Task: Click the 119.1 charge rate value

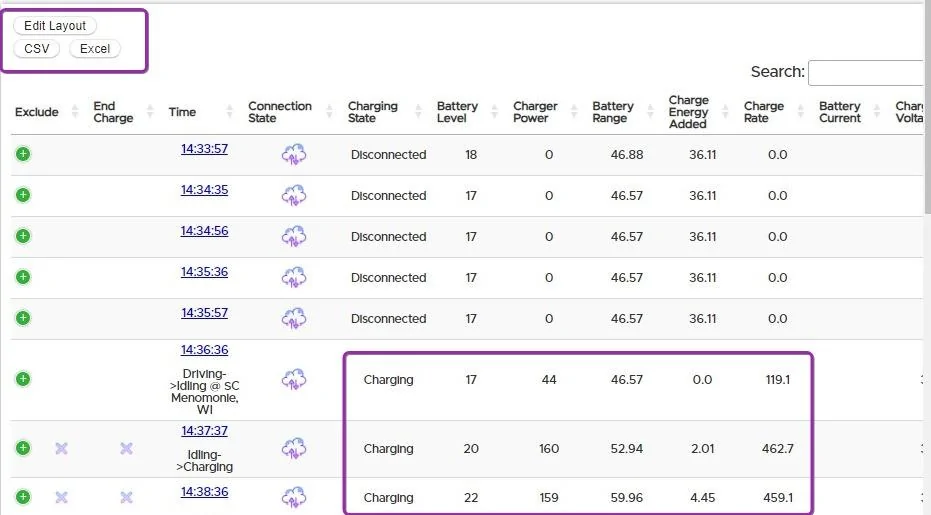Action: point(778,380)
